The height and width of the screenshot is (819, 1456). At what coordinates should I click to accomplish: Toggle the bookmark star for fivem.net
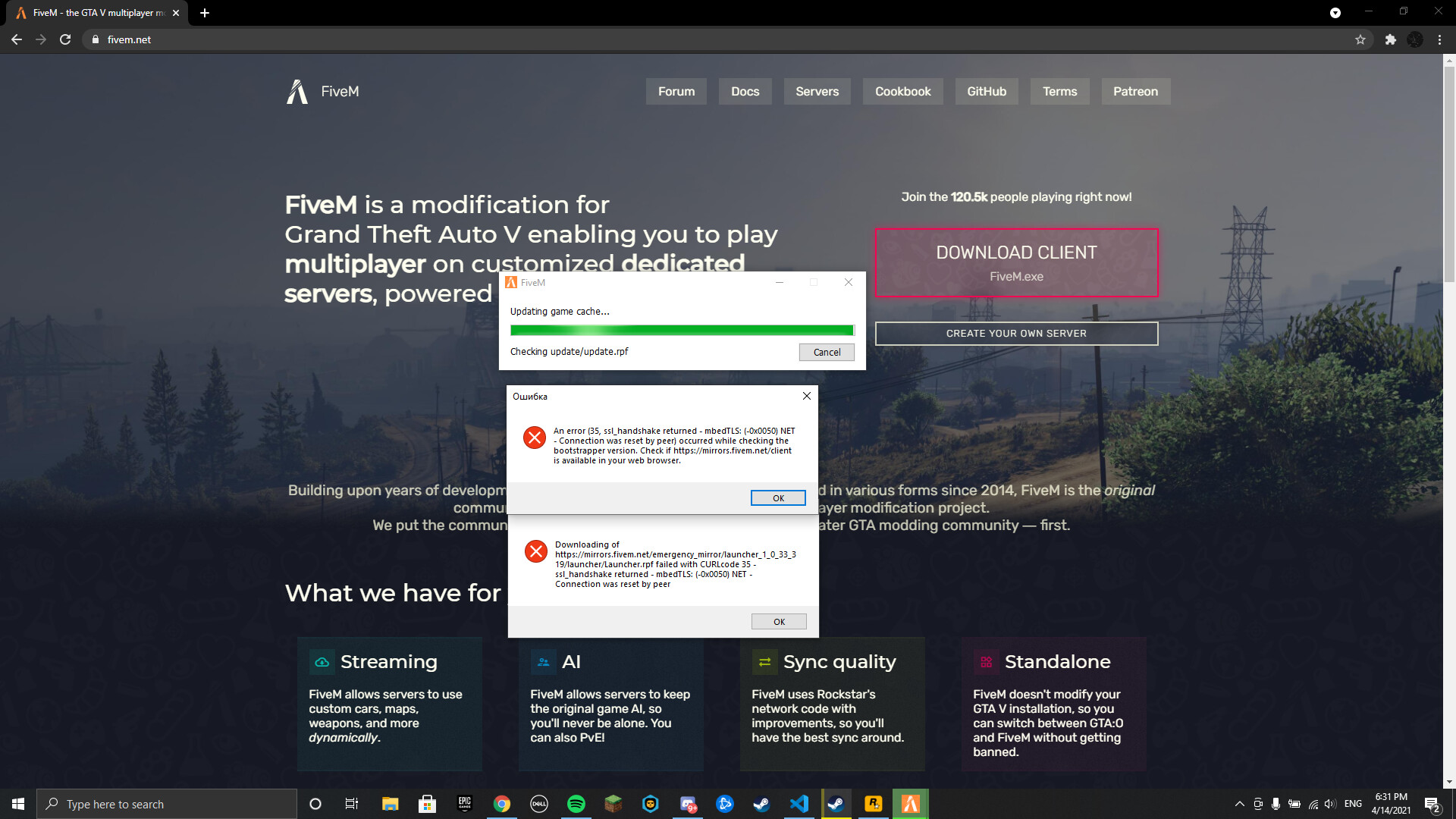pos(1361,39)
